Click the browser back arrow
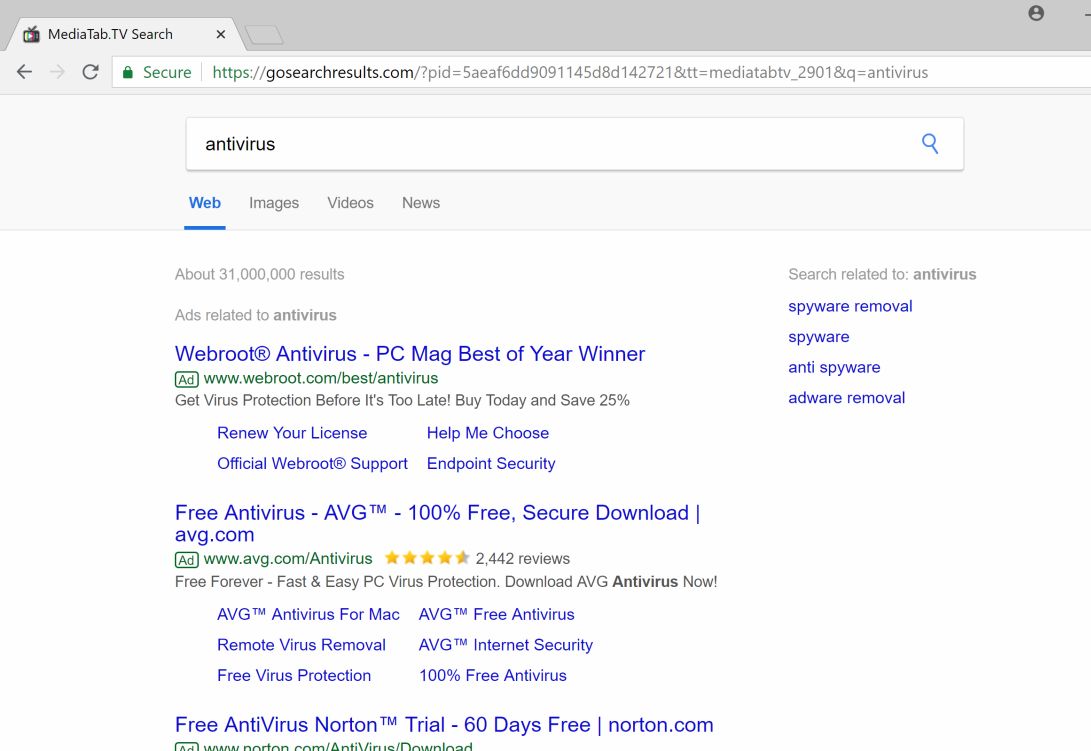The height and width of the screenshot is (751, 1091). (25, 72)
